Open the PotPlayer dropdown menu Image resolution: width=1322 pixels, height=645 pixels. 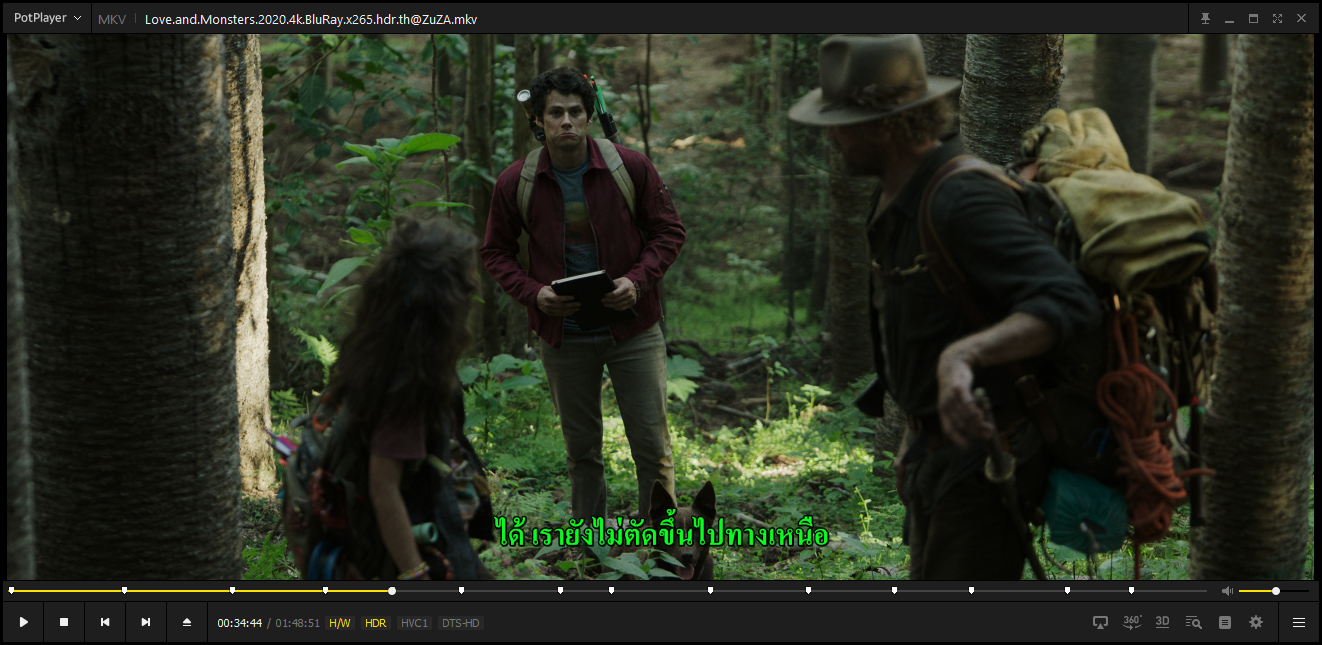click(x=47, y=18)
